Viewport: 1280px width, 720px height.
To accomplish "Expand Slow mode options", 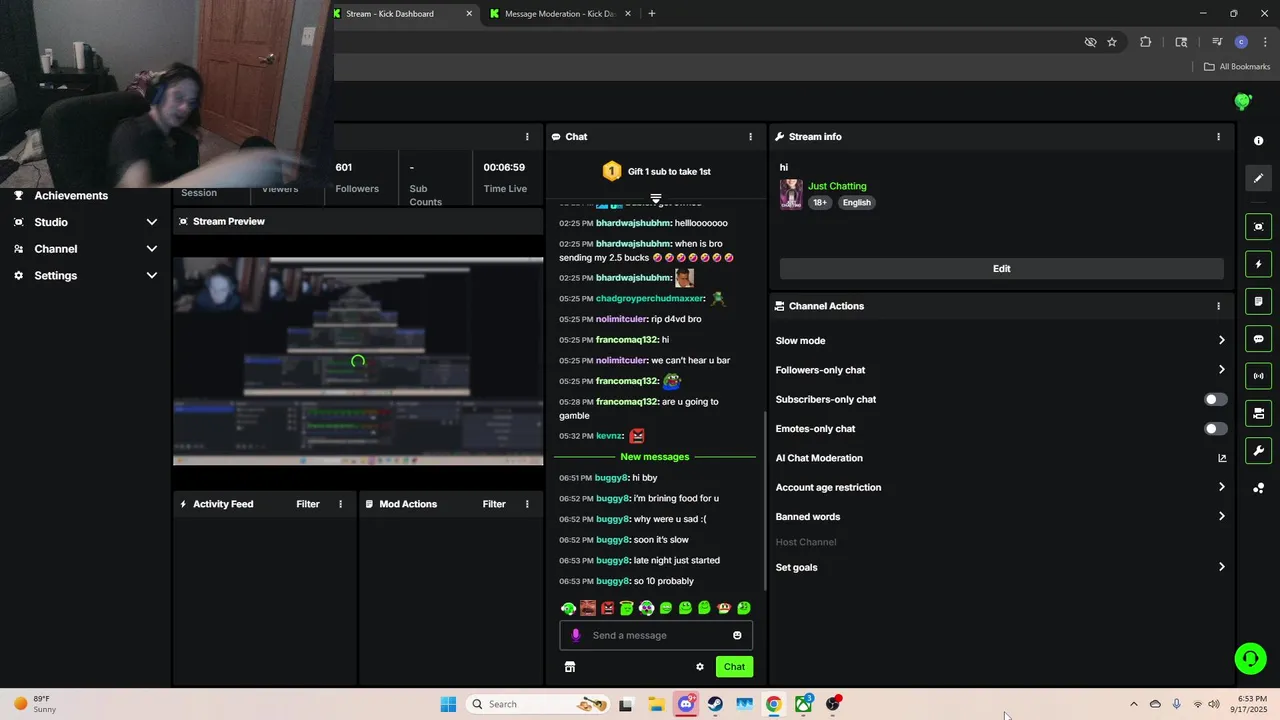I will coord(1221,341).
